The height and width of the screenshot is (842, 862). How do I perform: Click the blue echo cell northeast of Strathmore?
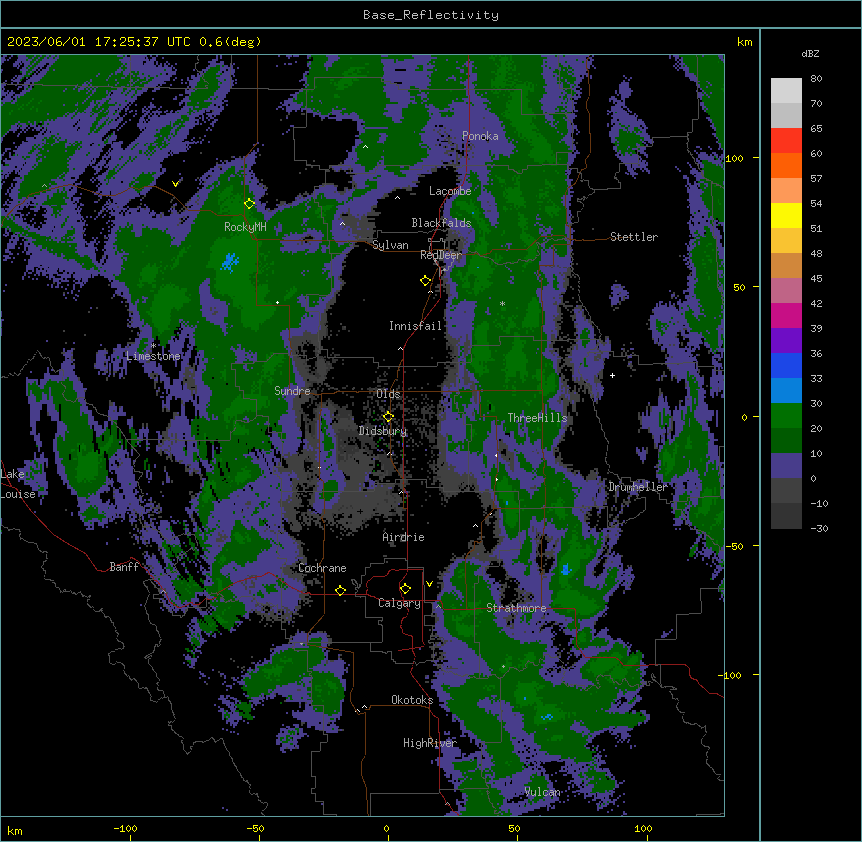pos(565,569)
